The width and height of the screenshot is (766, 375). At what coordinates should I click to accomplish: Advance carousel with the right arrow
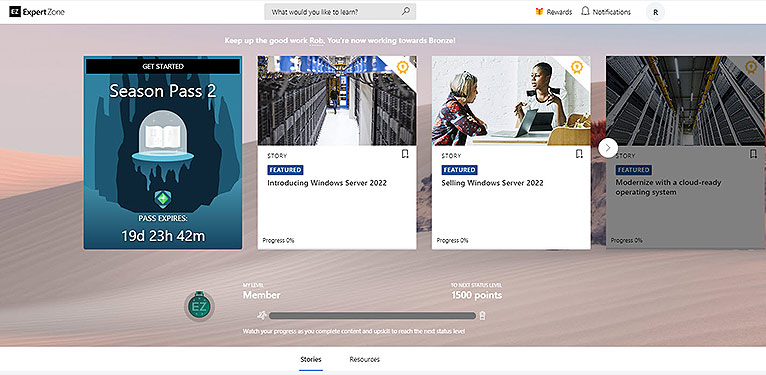click(x=608, y=147)
